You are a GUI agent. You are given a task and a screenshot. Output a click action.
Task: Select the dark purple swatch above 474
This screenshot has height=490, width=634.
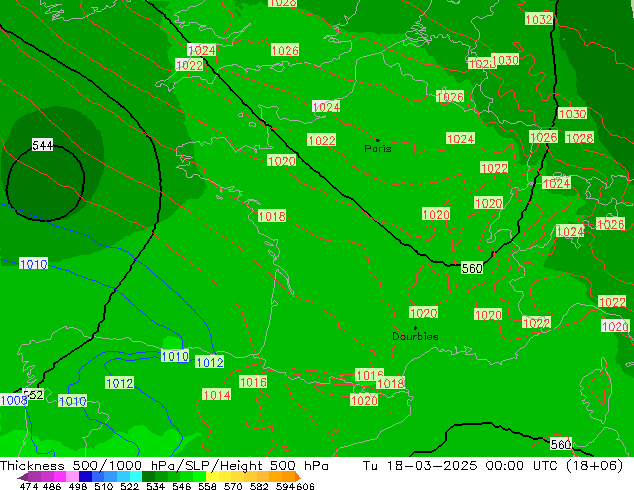tap(23, 477)
